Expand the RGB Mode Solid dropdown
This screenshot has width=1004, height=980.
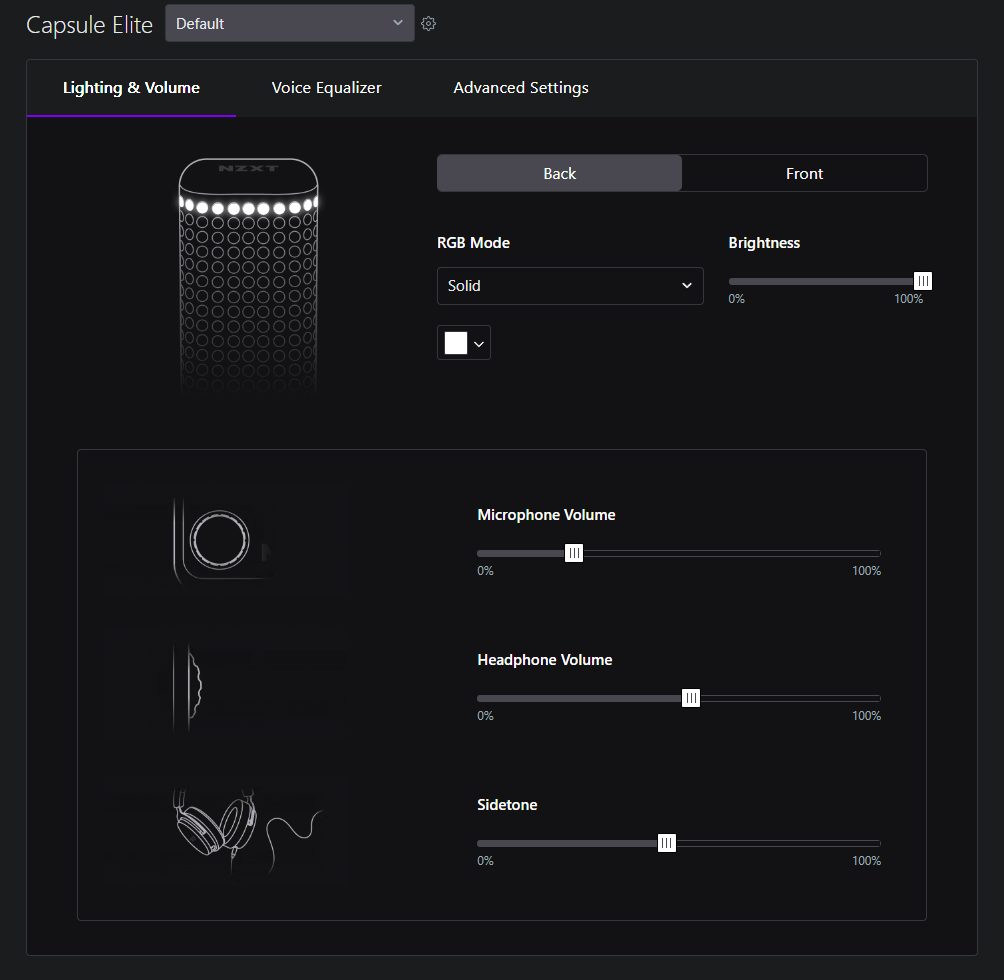pyautogui.click(x=570, y=286)
